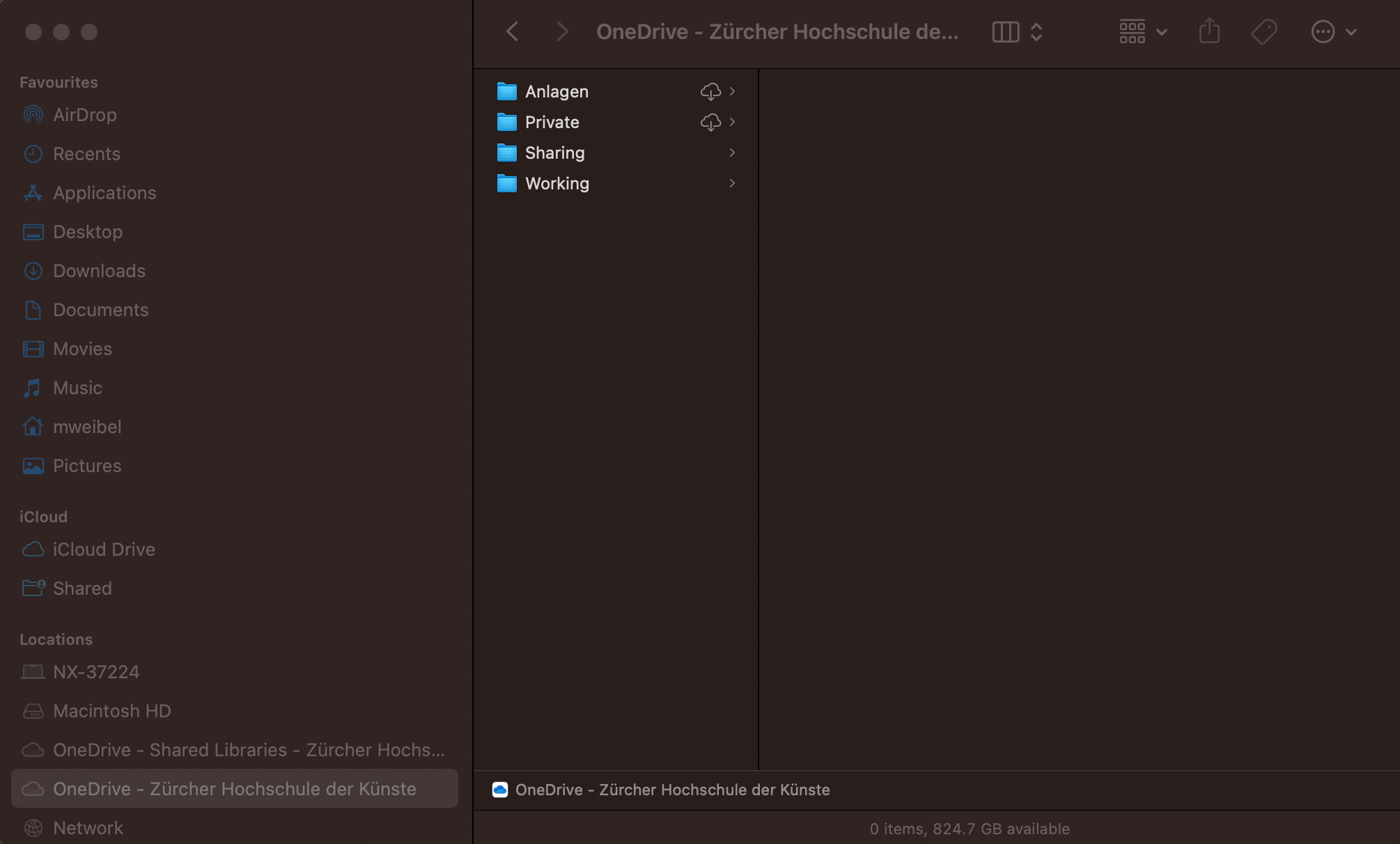This screenshot has height=844, width=1400.
Task: Click Macintosh HD in Locations
Action: pyautogui.click(x=111, y=711)
